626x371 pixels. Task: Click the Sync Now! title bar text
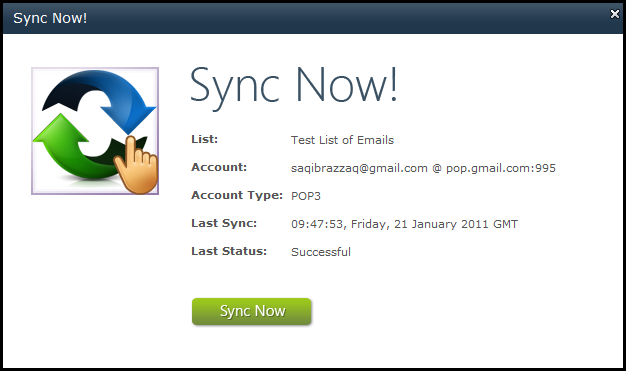50,18
